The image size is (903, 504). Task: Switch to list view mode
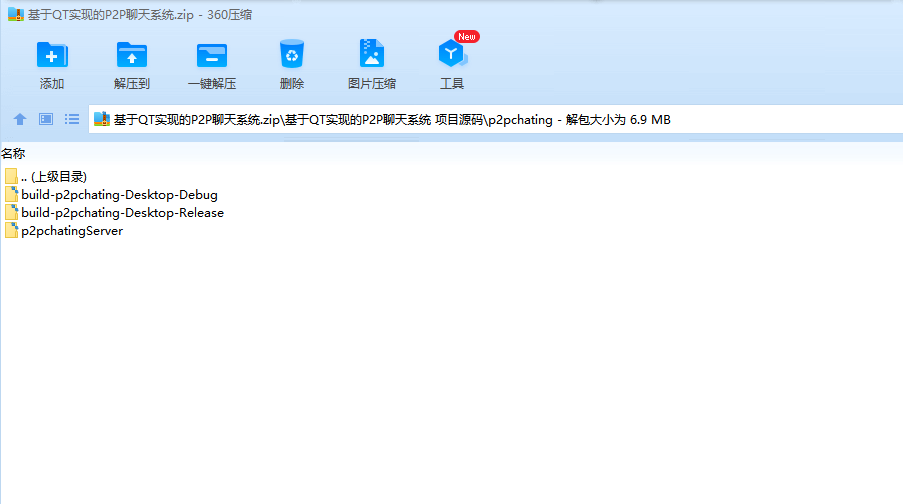[x=72, y=119]
